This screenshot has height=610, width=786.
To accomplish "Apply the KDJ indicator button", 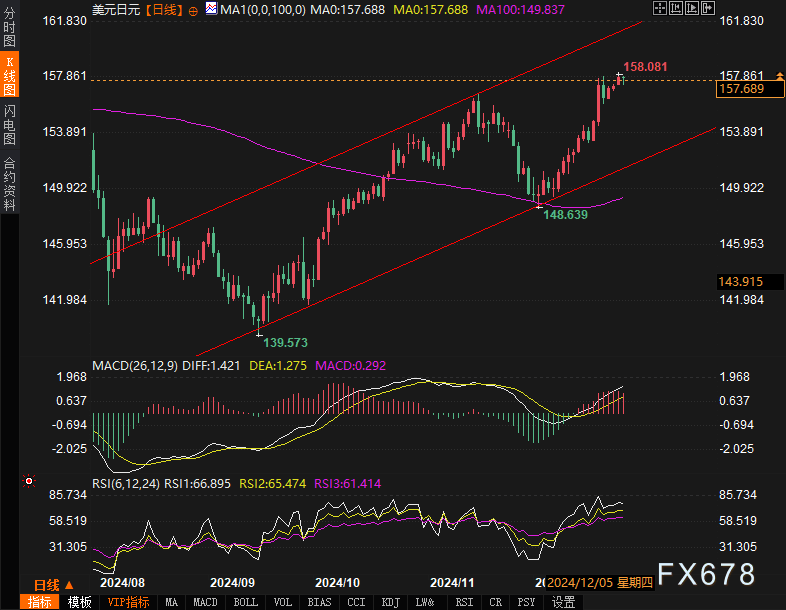I will [x=390, y=602].
